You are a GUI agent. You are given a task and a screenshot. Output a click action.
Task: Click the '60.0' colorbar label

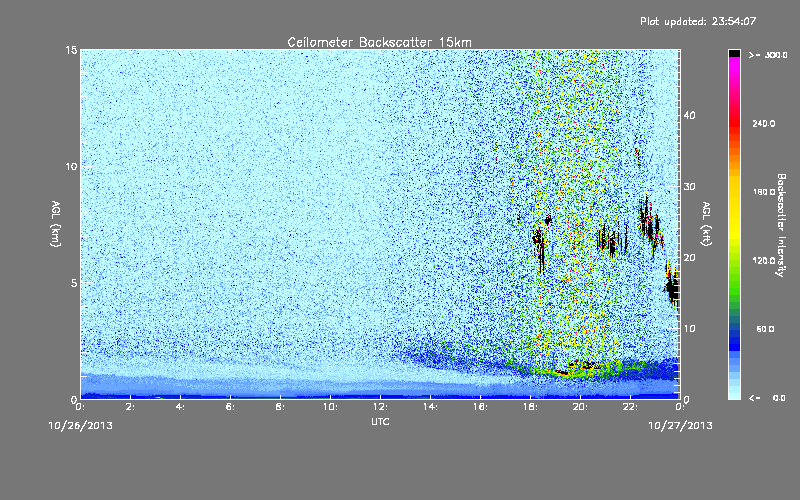(x=765, y=329)
